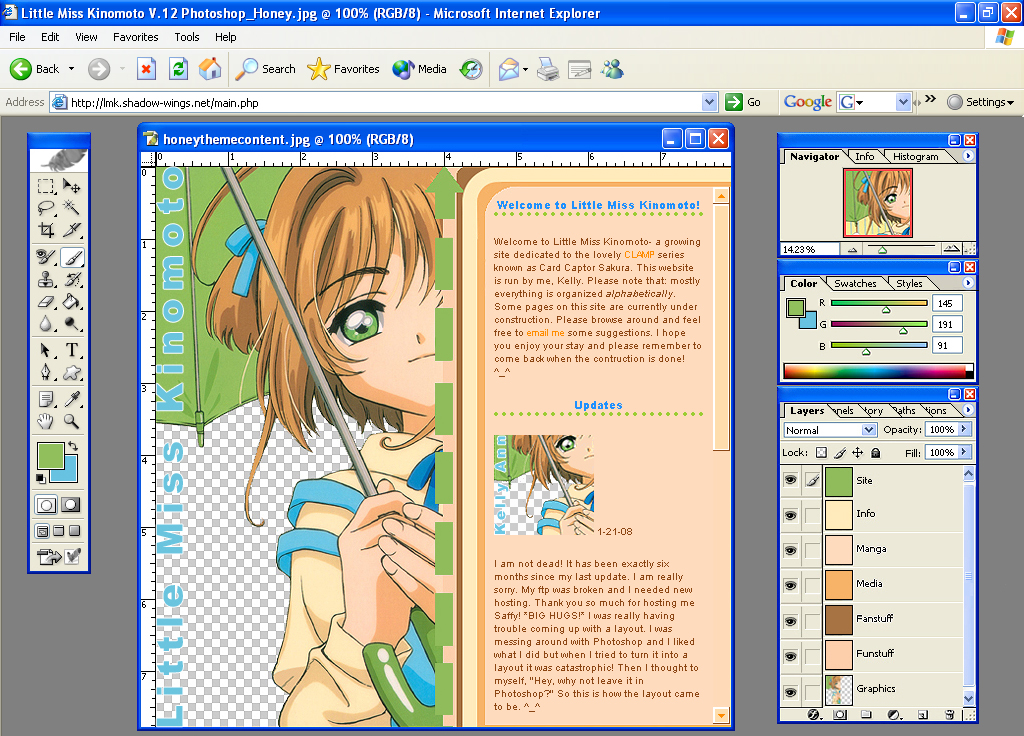The image size is (1024, 736).
Task: Select the Rectangular Marquee tool
Action: pyautogui.click(x=46, y=187)
